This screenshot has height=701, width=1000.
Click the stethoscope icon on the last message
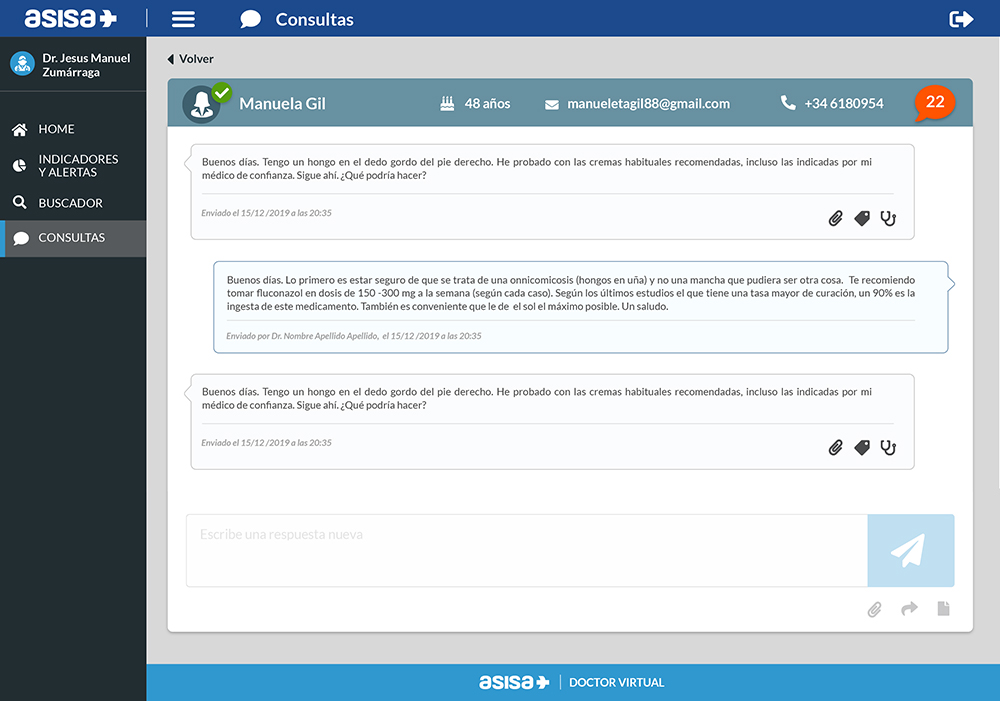(x=888, y=448)
